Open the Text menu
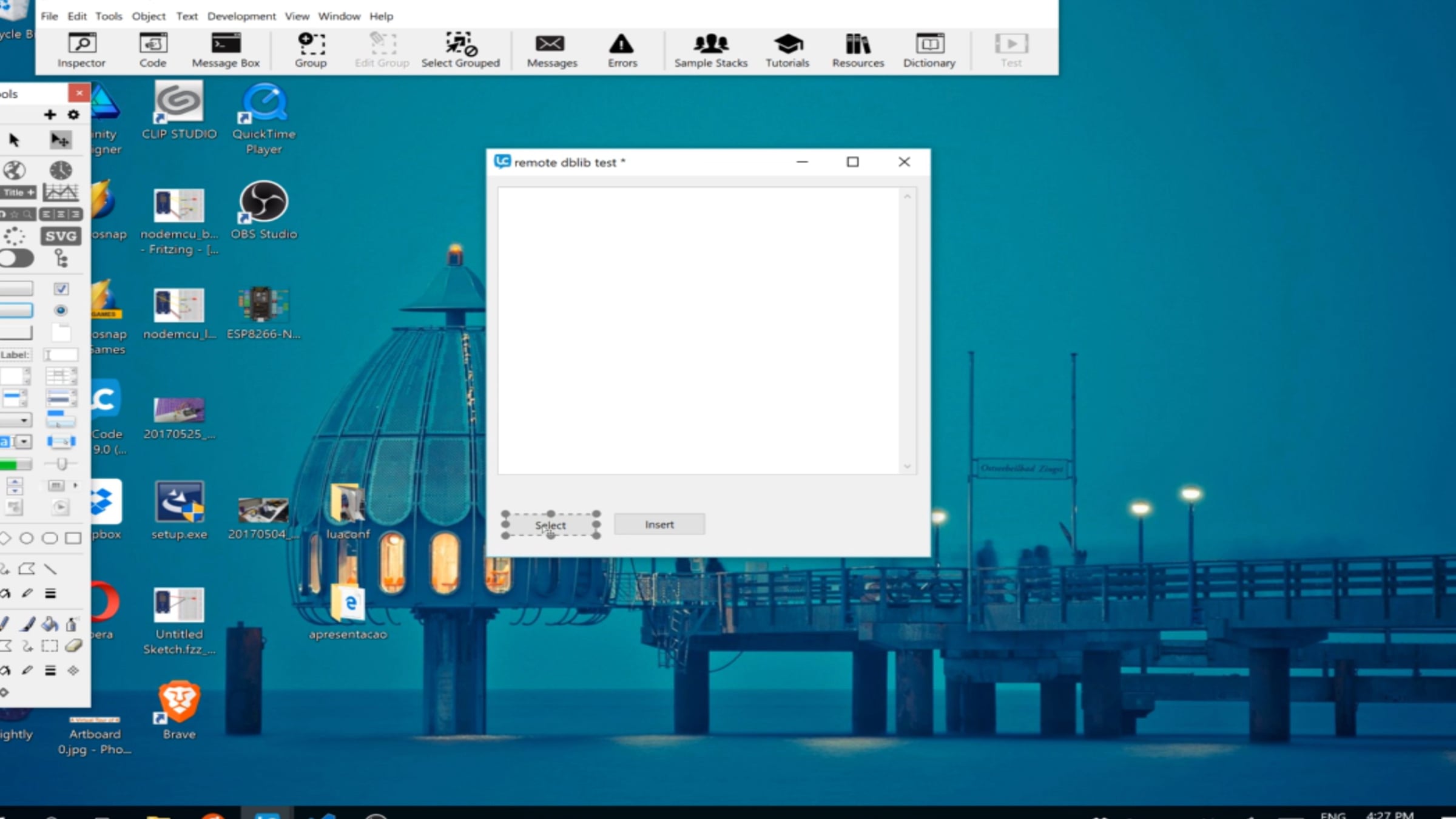Viewport: 1456px width, 819px height. pos(187,16)
